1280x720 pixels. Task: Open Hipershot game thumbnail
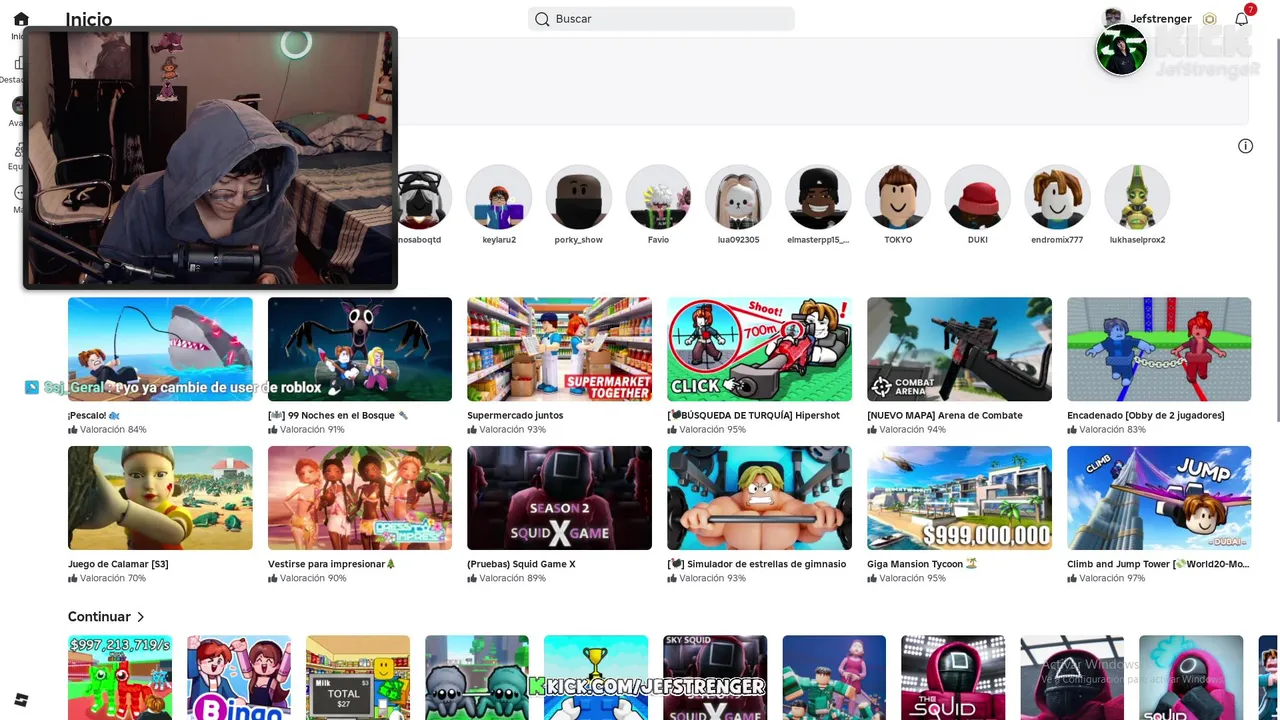point(759,349)
